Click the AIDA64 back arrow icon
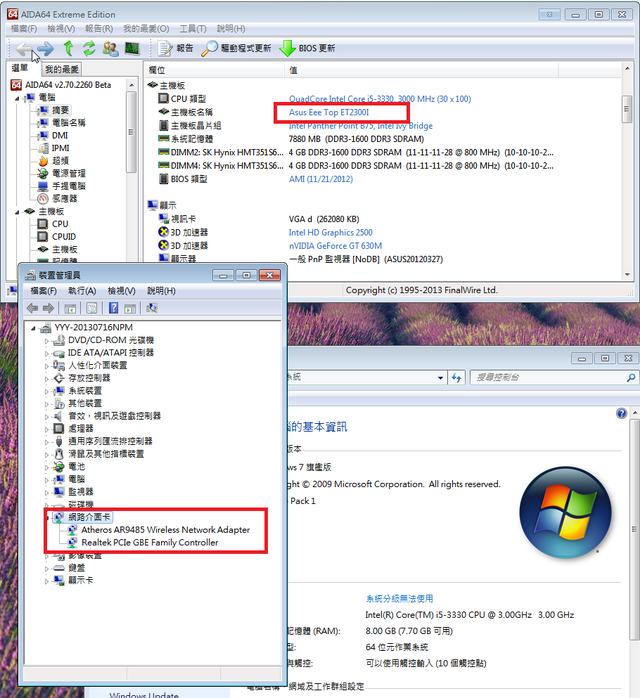 (x=24, y=48)
